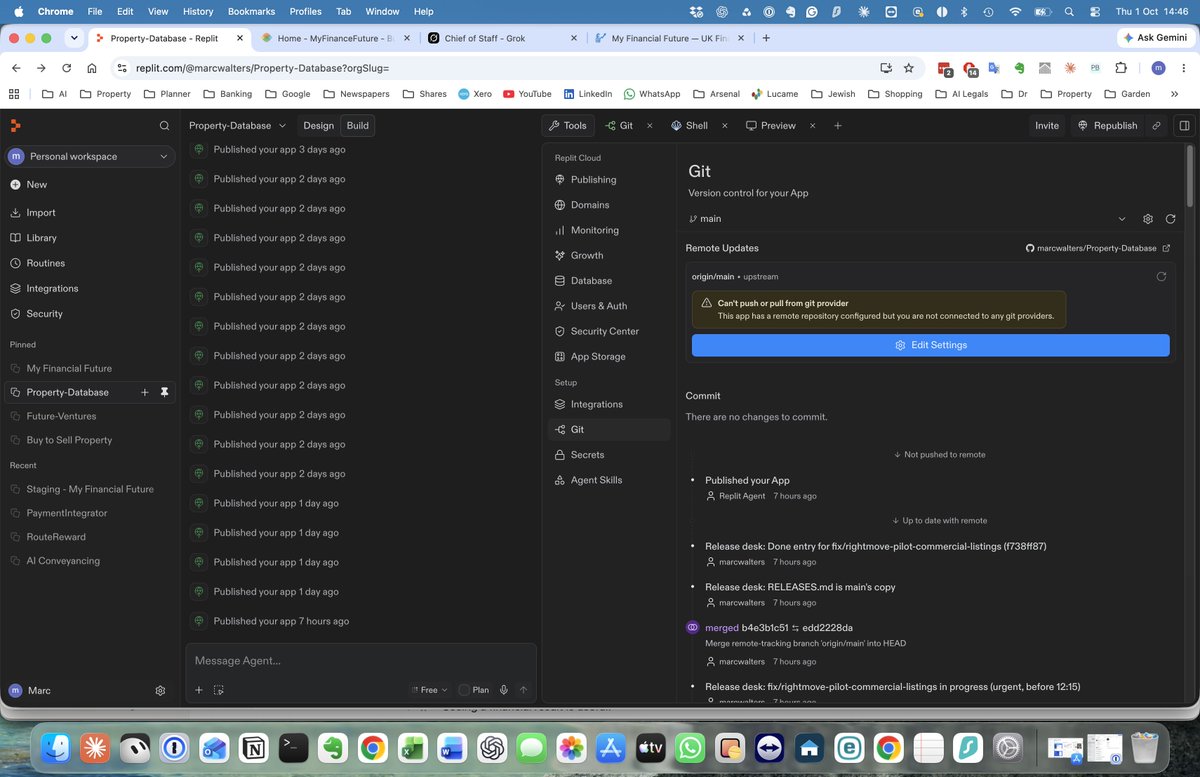
Task: Expand the Personal workspace dropdown
Action: (x=91, y=157)
